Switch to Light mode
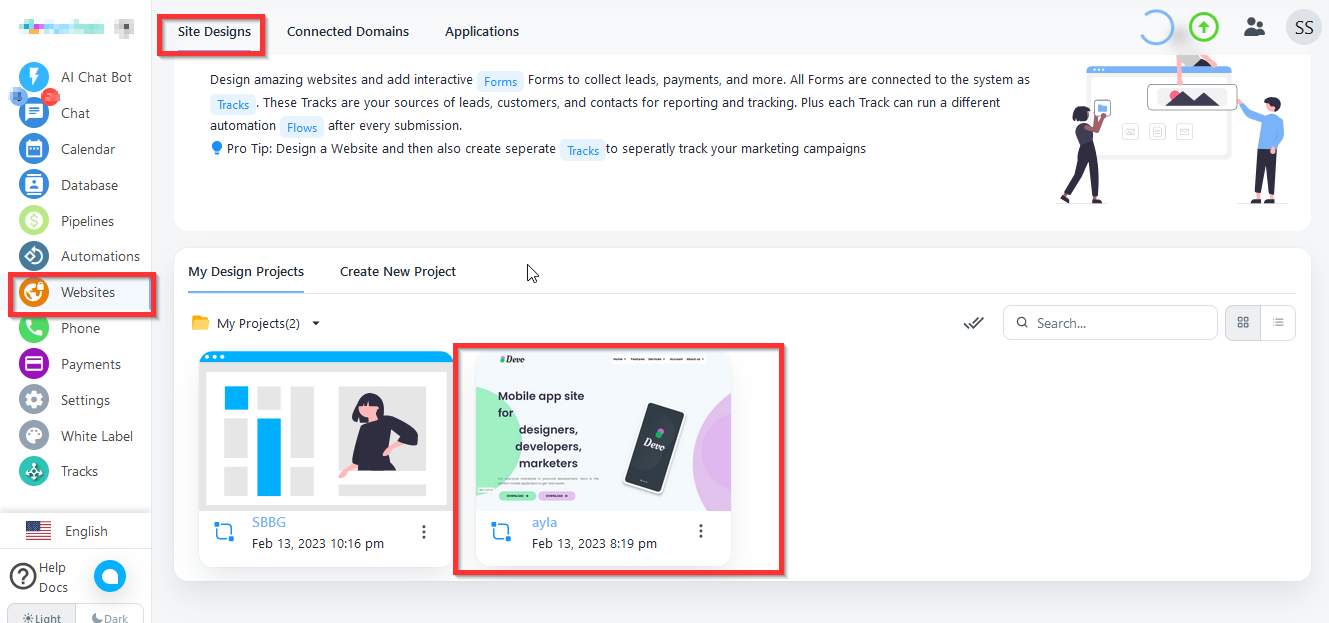Screen dimensions: 1329x623 coord(42,617)
